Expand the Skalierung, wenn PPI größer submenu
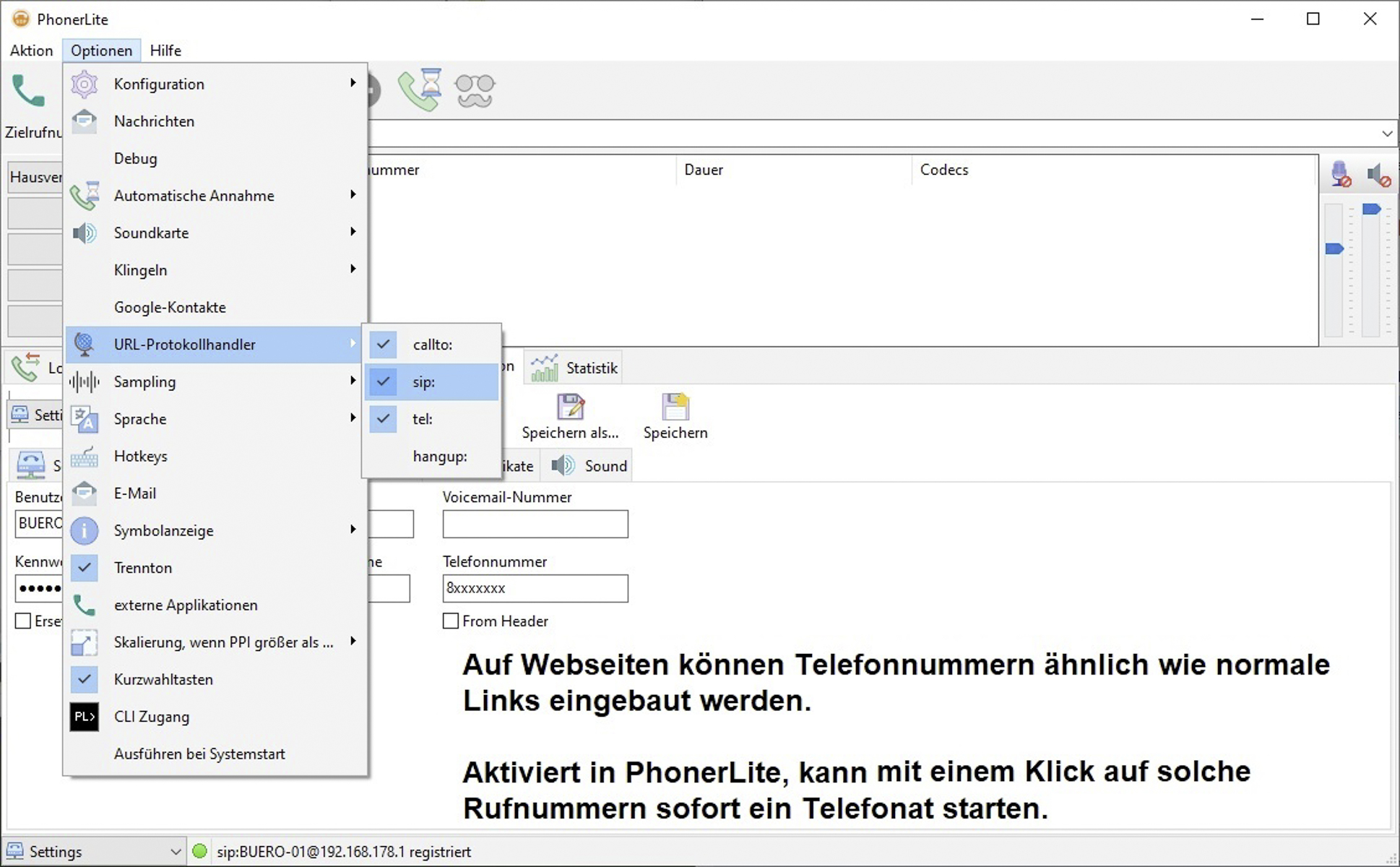This screenshot has width=1400, height=867. pos(215,642)
